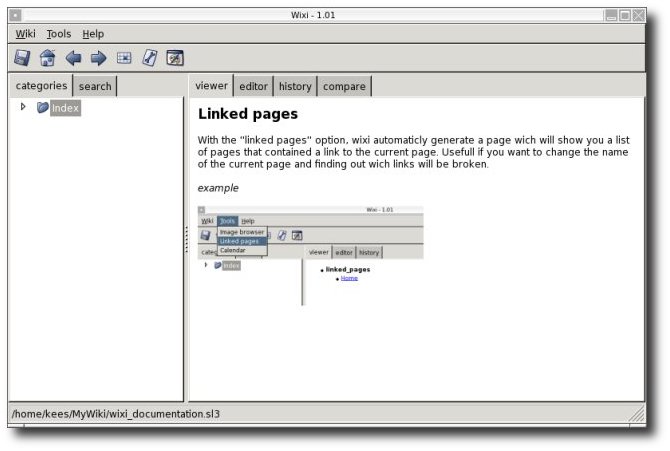The height and width of the screenshot is (451, 670).
Task: Click the italic word example
Action: (x=218, y=188)
